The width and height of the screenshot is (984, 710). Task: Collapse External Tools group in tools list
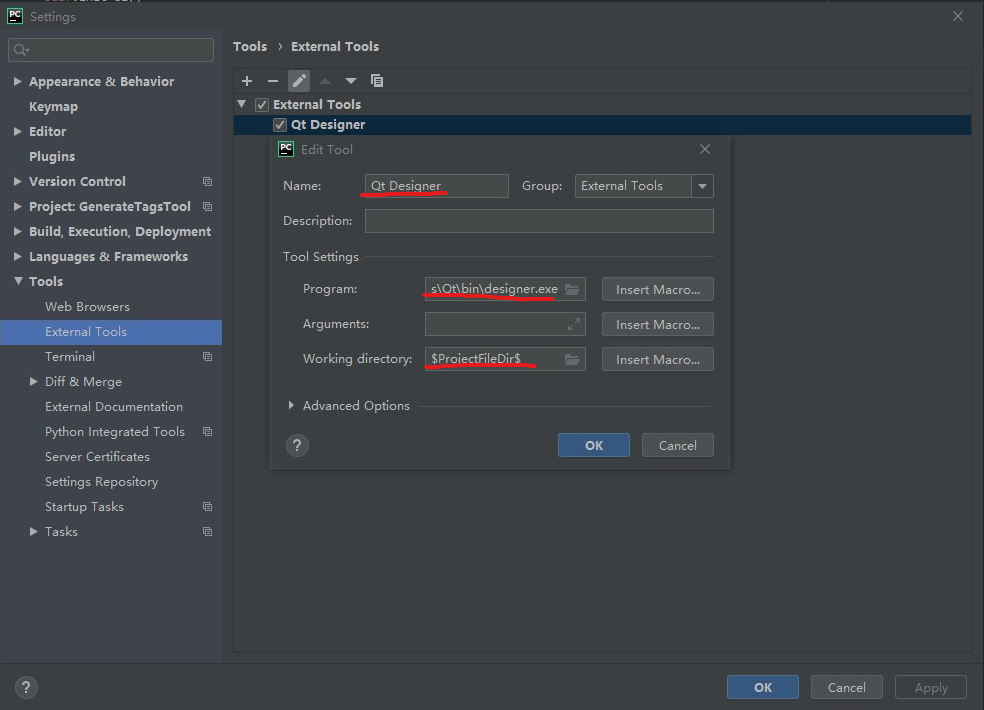coord(242,104)
